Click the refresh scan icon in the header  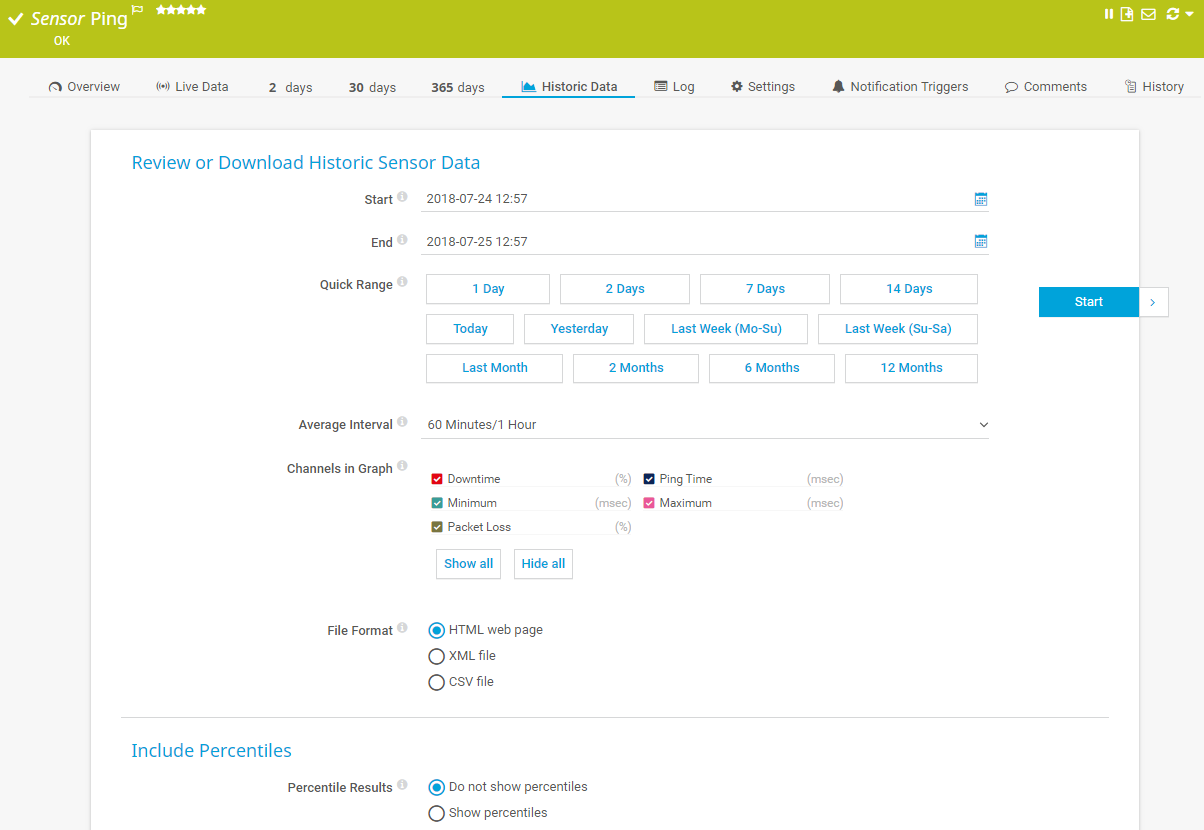(1172, 14)
